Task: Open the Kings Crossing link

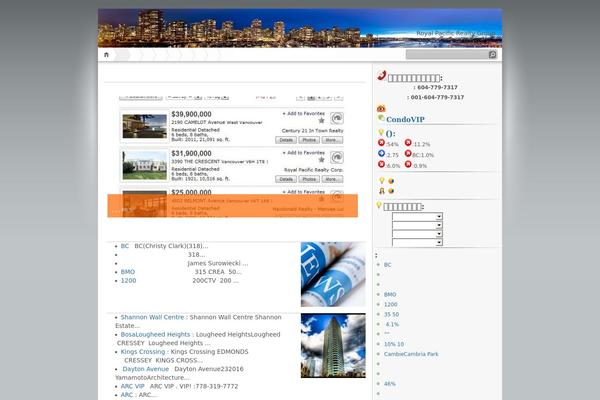Action: point(143,352)
